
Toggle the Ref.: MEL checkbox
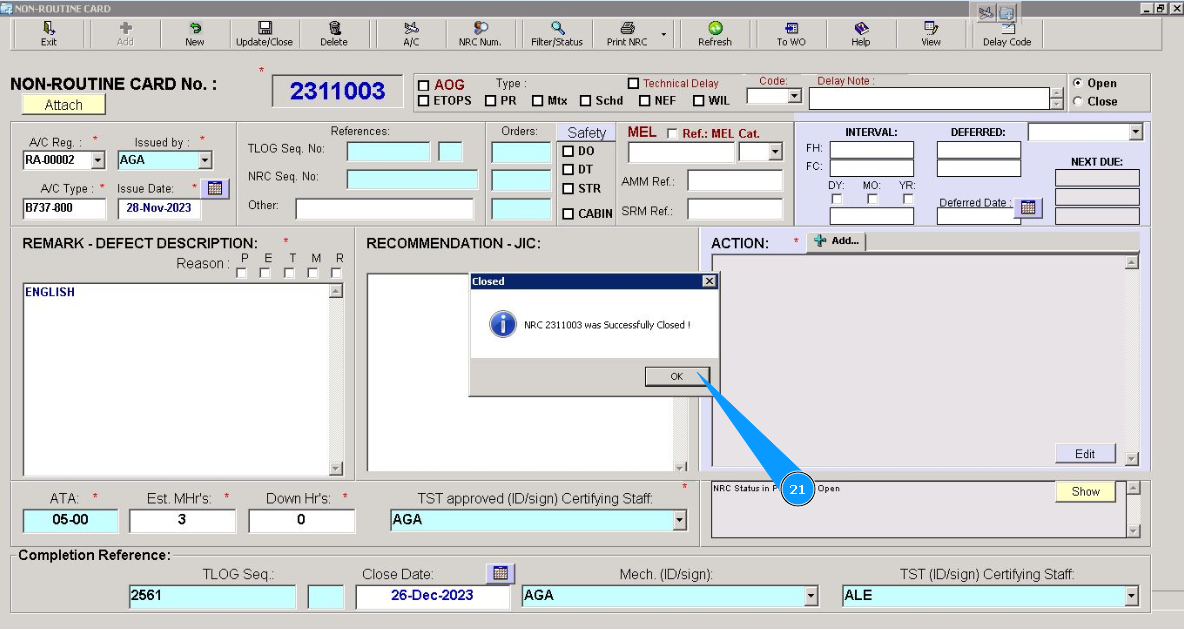click(672, 134)
